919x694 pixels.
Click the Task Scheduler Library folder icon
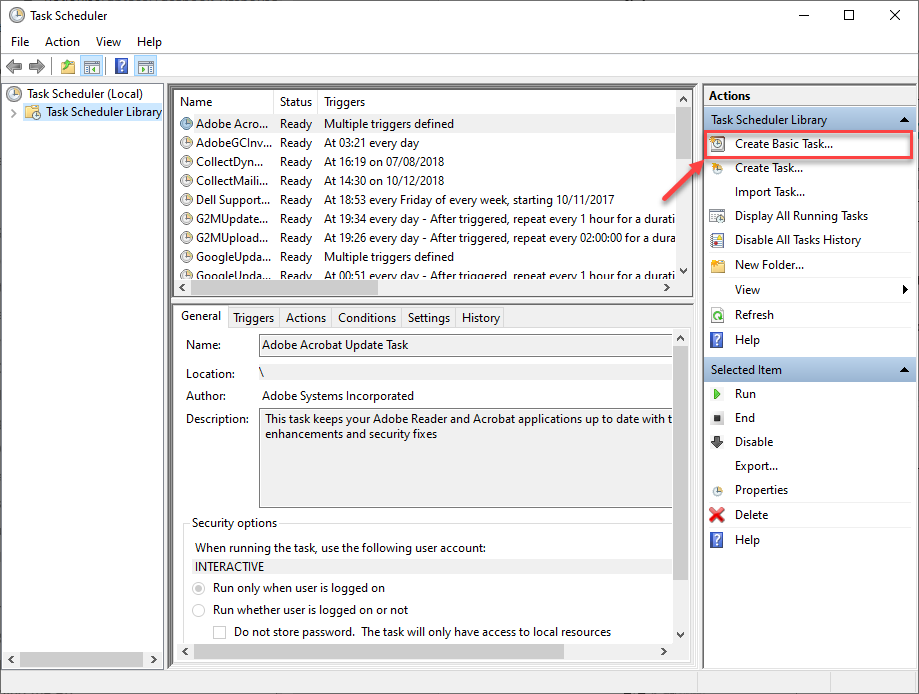33,112
